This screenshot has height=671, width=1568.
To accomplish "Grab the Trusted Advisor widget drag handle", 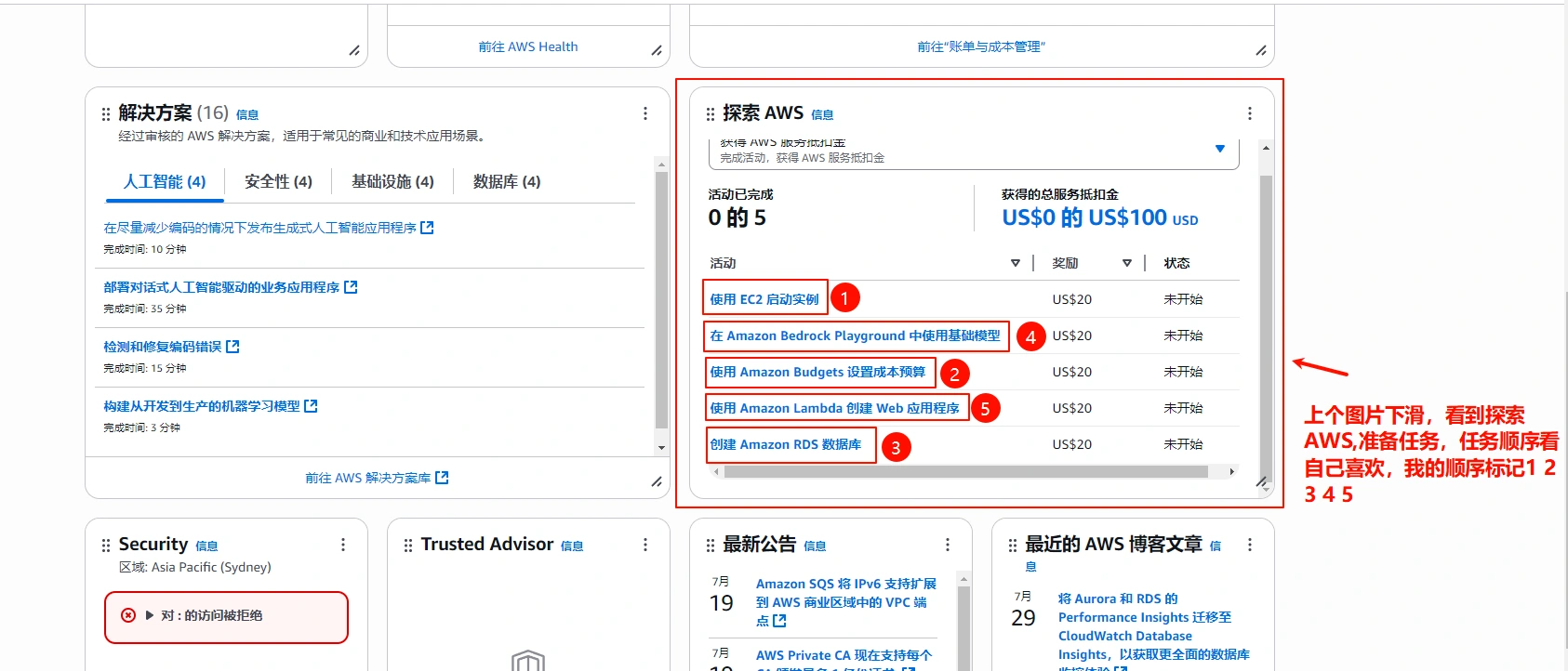I will click(x=408, y=546).
